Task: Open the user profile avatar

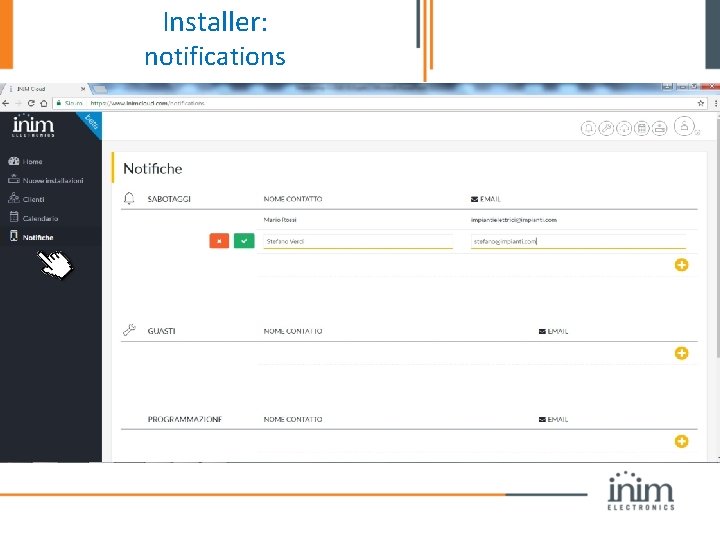Action: point(684,126)
